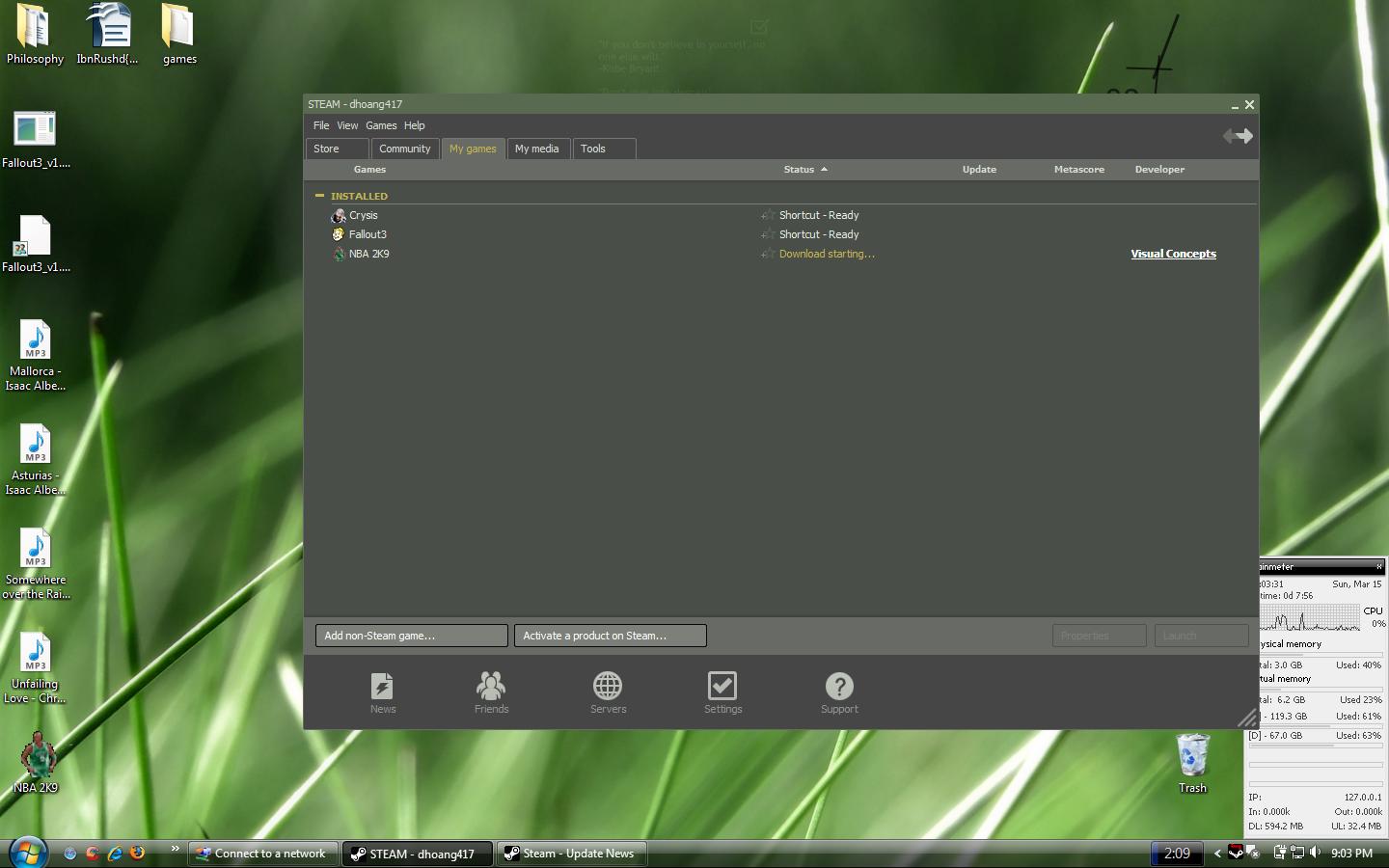Click the Fallout3 game icon in list
This screenshot has width=1389, height=868.
pyautogui.click(x=338, y=234)
